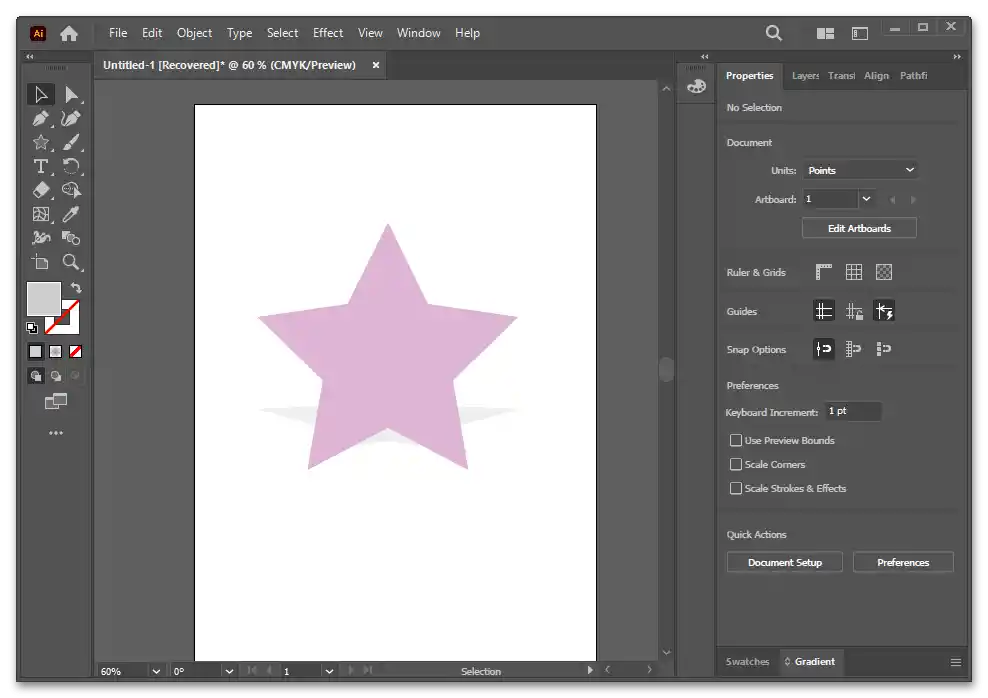
Task: Toggle lock guides icon
Action: coord(854,311)
